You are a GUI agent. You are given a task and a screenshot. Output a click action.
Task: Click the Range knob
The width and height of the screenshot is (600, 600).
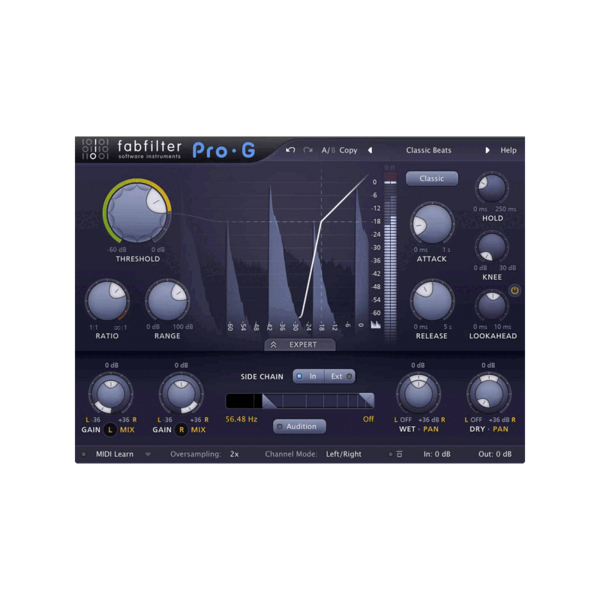167,300
